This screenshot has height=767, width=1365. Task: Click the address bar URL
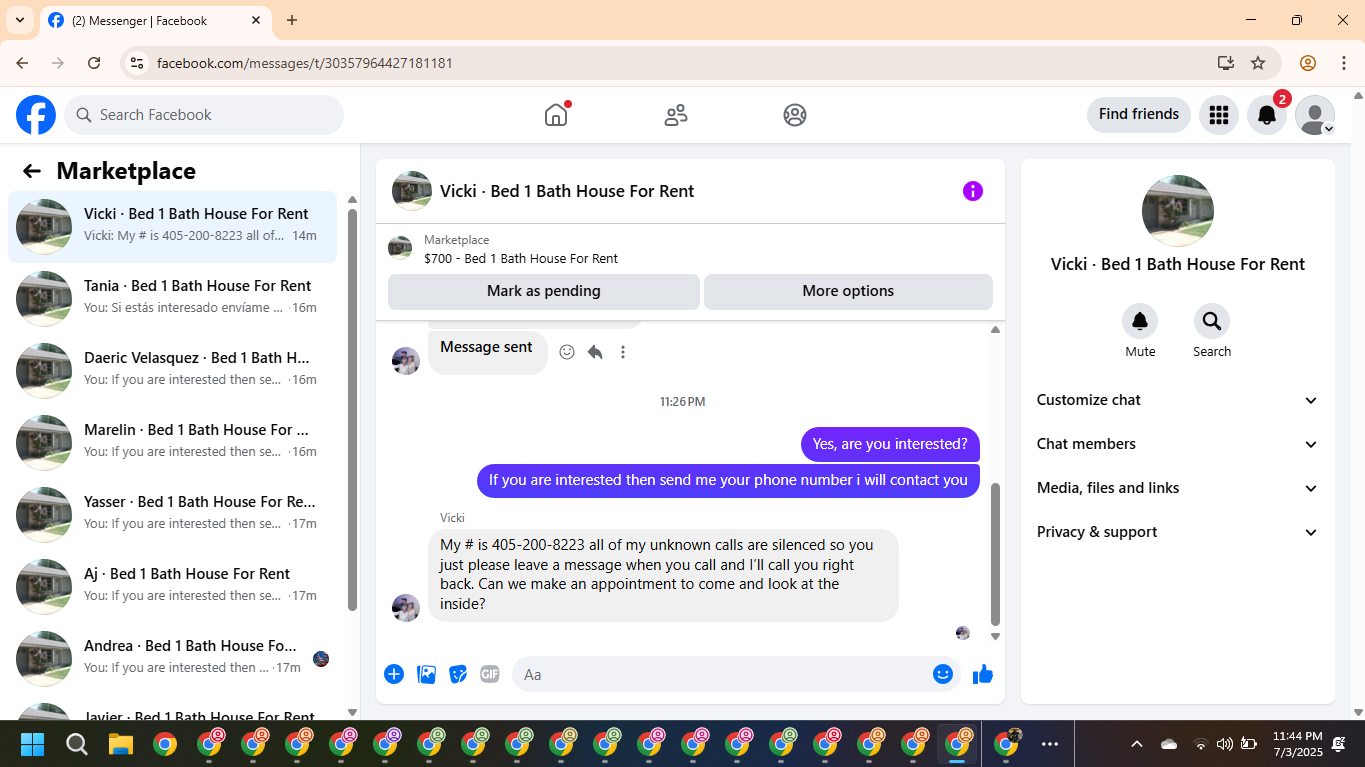point(305,63)
